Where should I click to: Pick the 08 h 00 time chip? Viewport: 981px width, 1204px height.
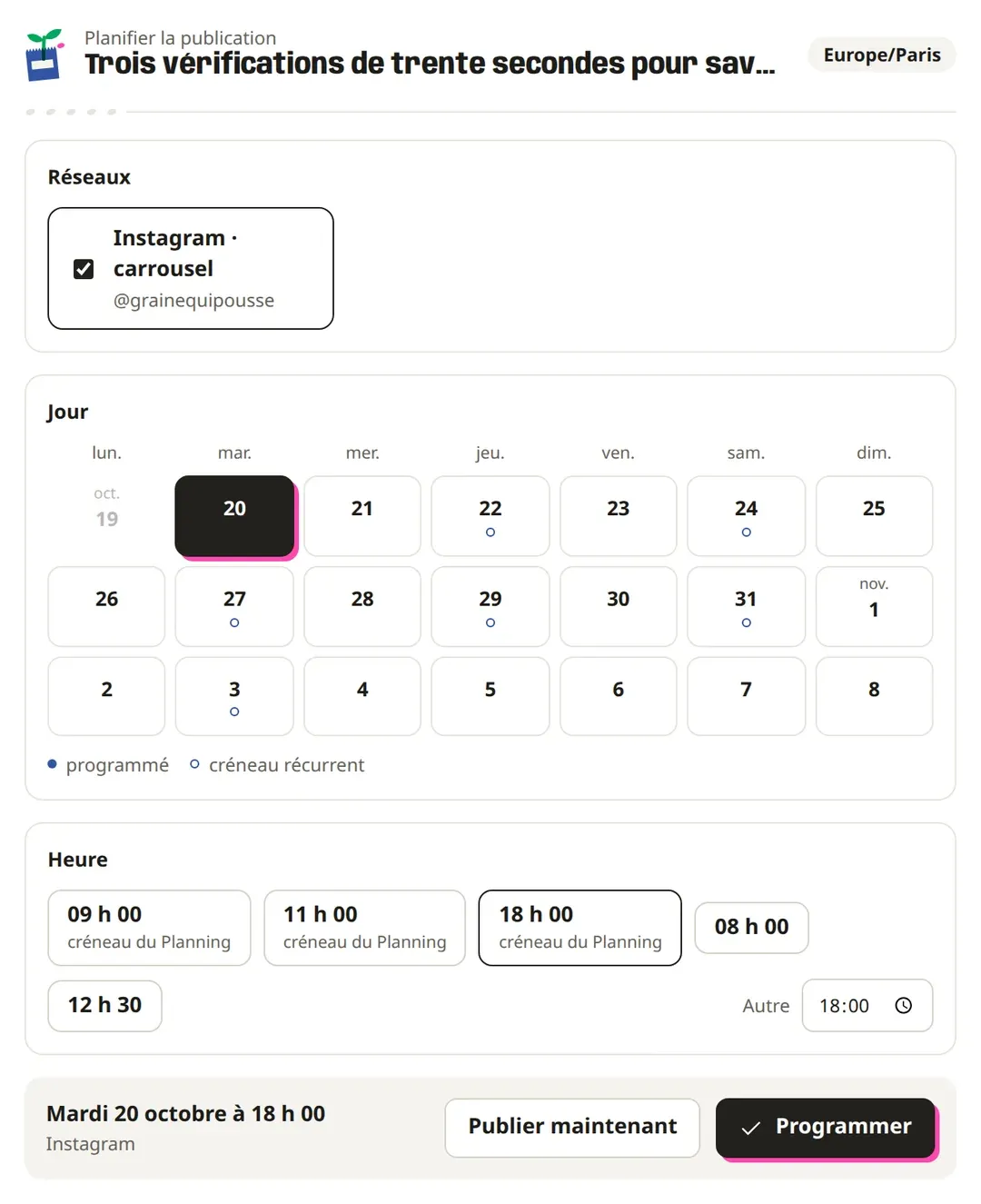click(751, 928)
